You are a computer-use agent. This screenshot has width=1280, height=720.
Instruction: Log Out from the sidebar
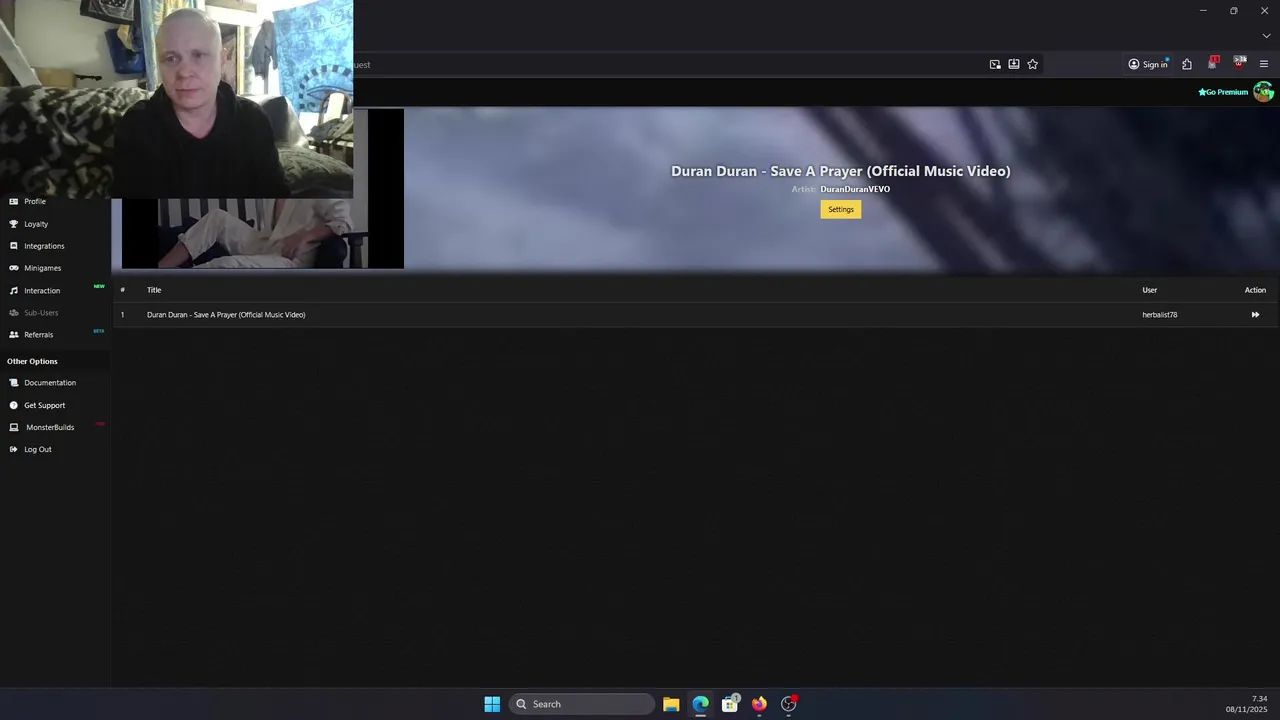point(37,449)
